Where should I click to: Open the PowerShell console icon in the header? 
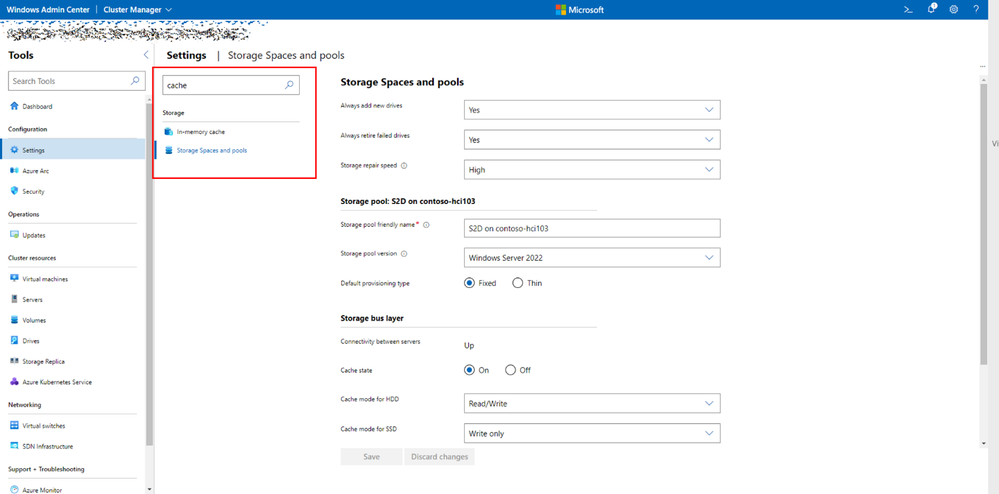909,10
